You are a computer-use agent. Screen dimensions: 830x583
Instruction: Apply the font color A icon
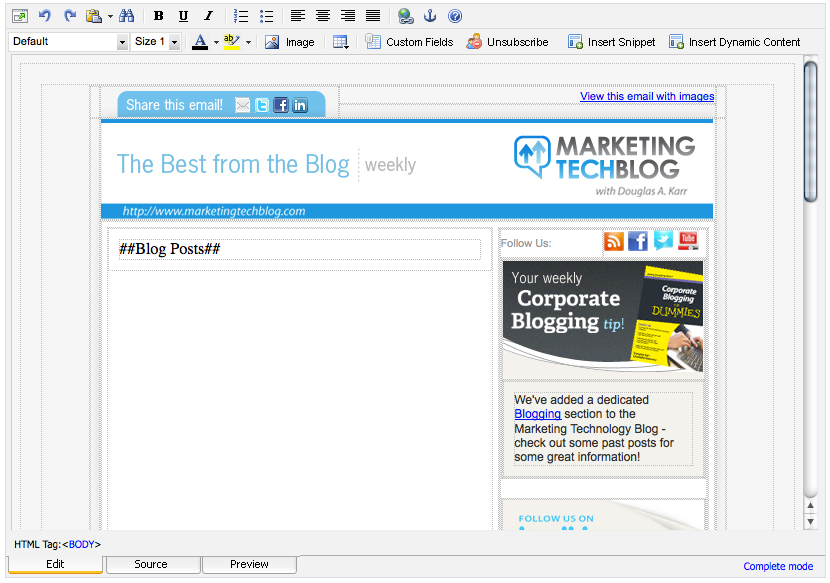[200, 42]
